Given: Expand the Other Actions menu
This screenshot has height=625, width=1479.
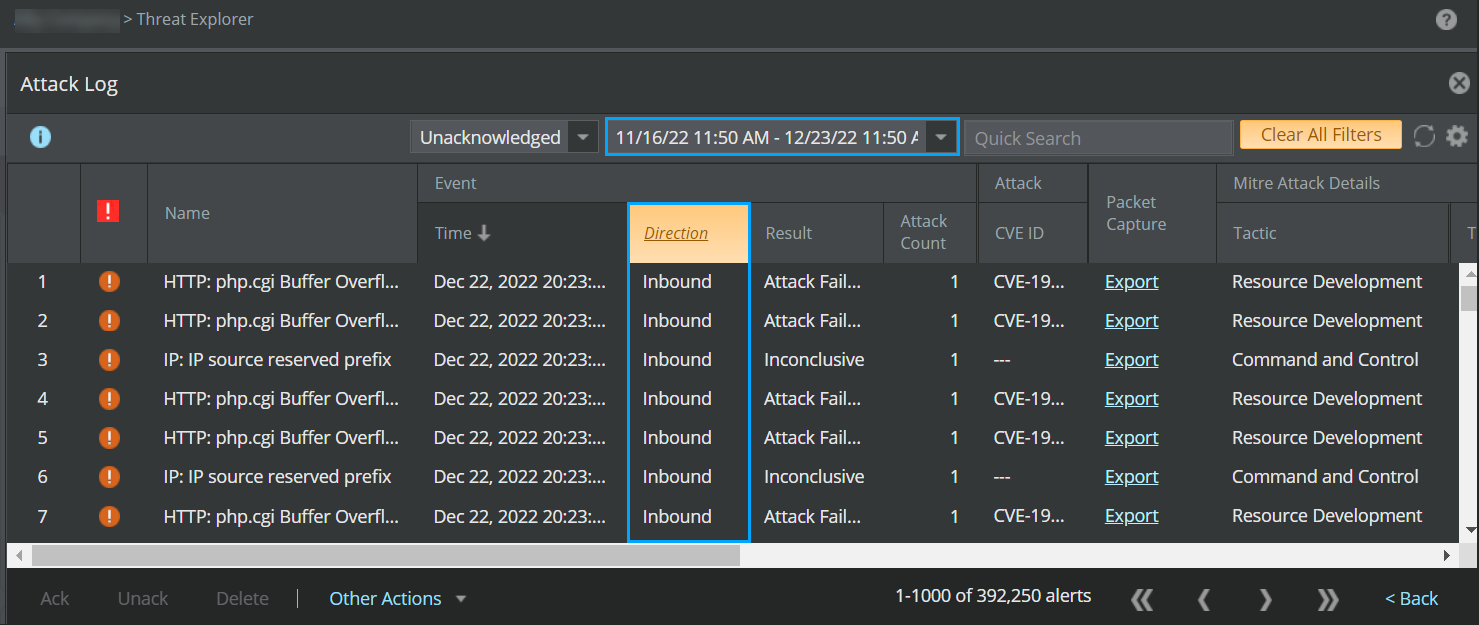Looking at the screenshot, I should click(x=398, y=599).
